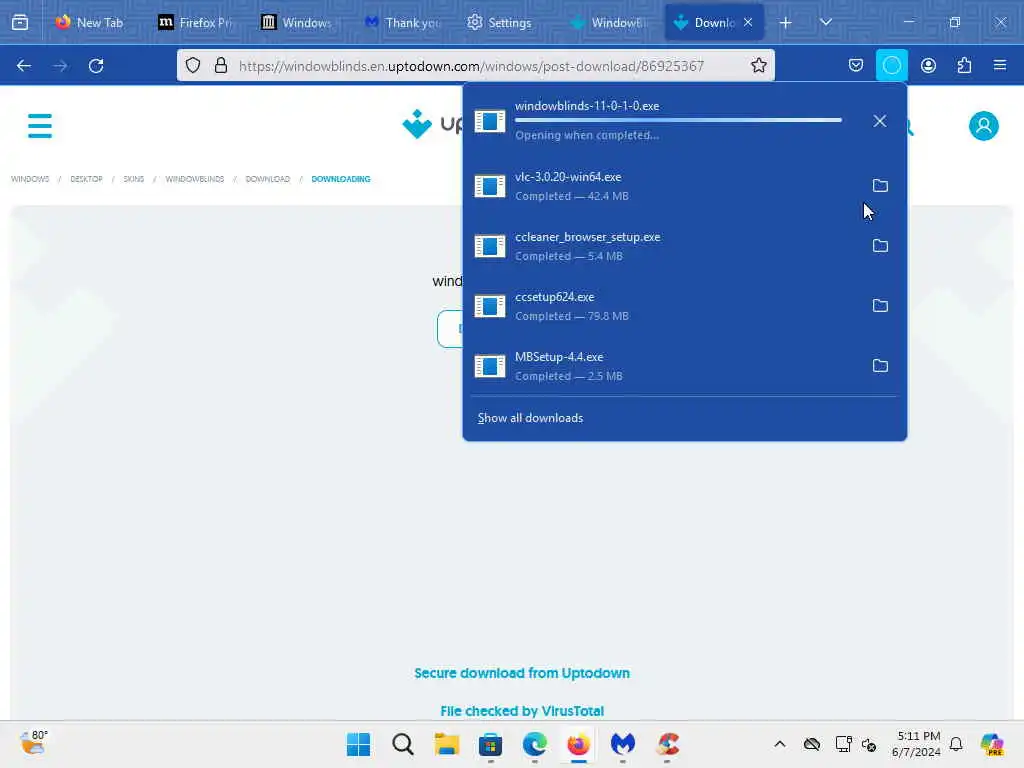Image resolution: width=1024 pixels, height=768 pixels.
Task: Open Malwarebytes from taskbar
Action: [623, 744]
